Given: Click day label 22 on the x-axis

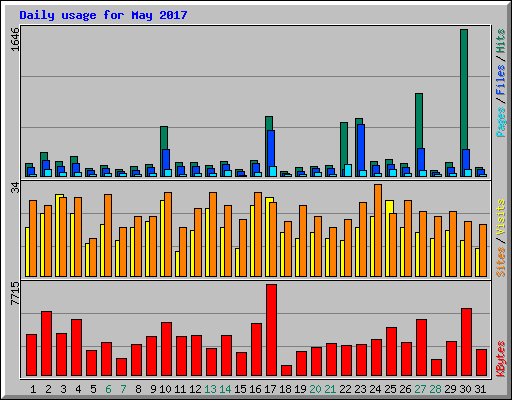Looking at the screenshot, I should pos(345,389).
